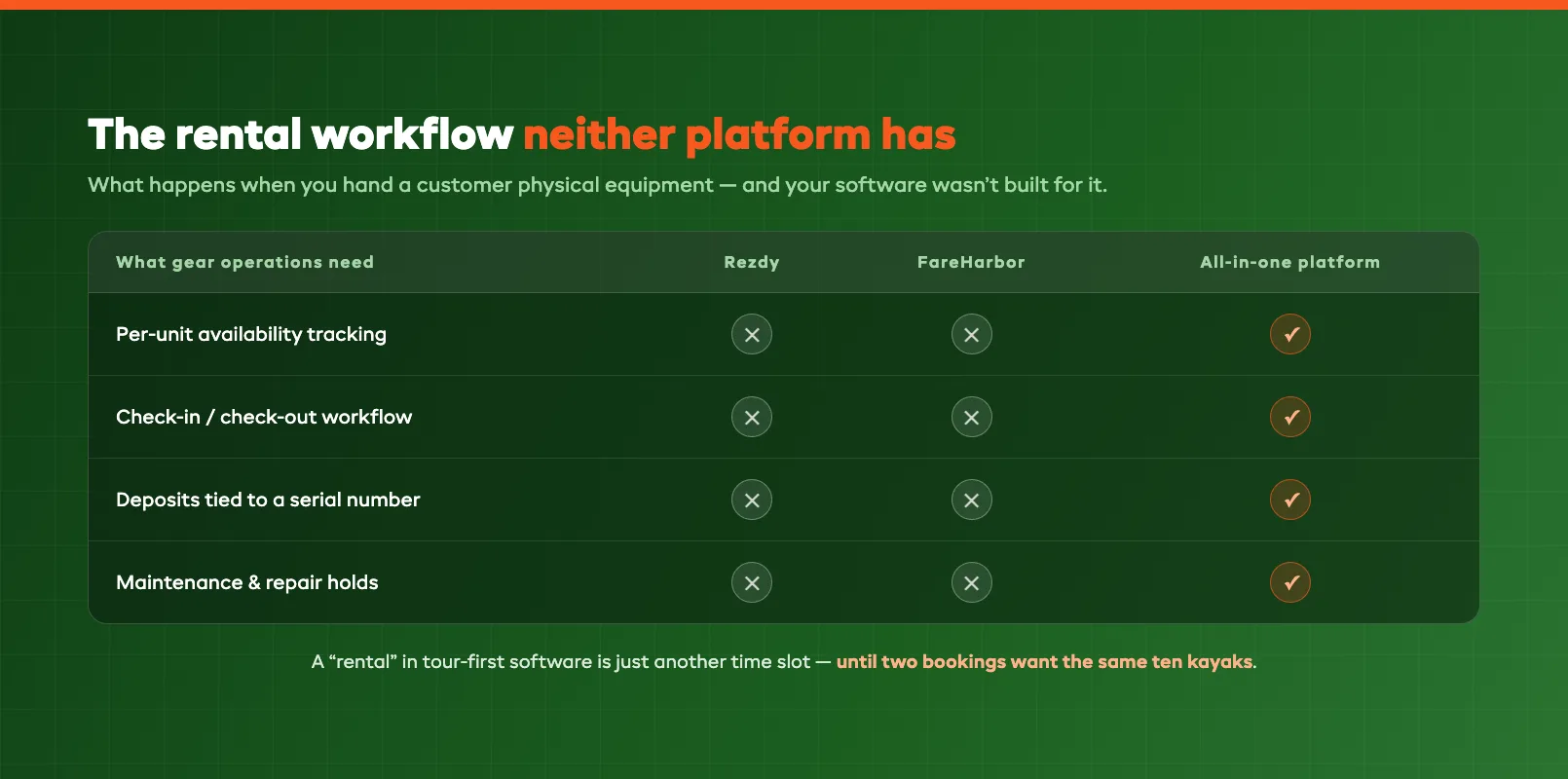
Task: Click Rezdy X icon for Maintenance & repair holds
Action: click(x=752, y=582)
